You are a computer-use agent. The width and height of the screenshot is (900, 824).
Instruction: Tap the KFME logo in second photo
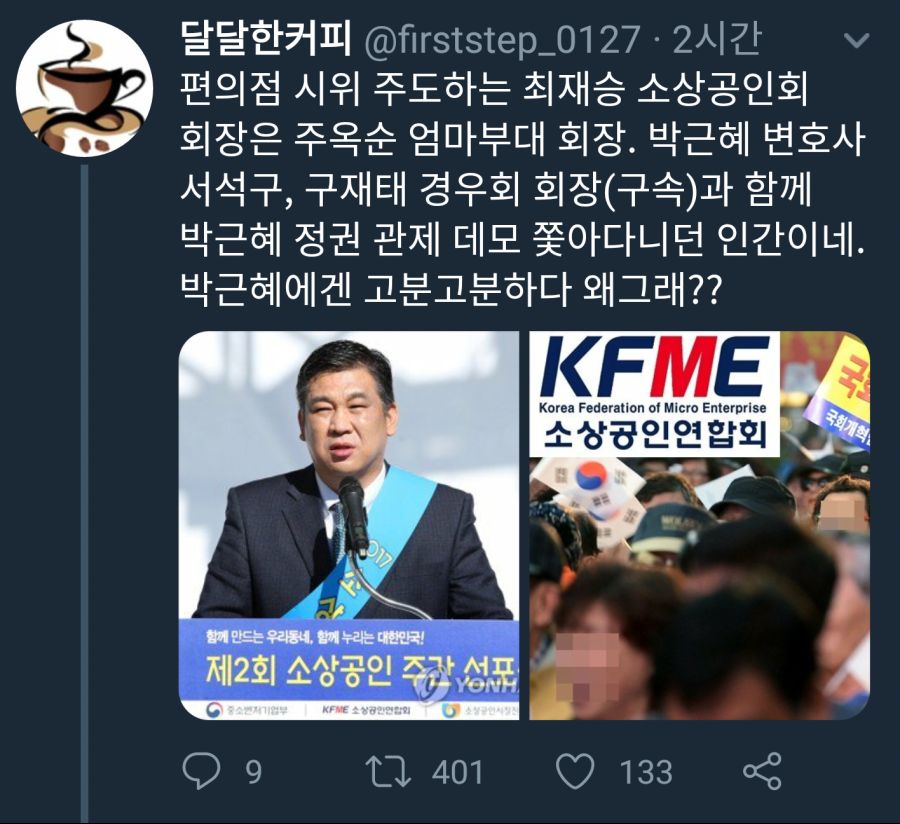[654, 394]
